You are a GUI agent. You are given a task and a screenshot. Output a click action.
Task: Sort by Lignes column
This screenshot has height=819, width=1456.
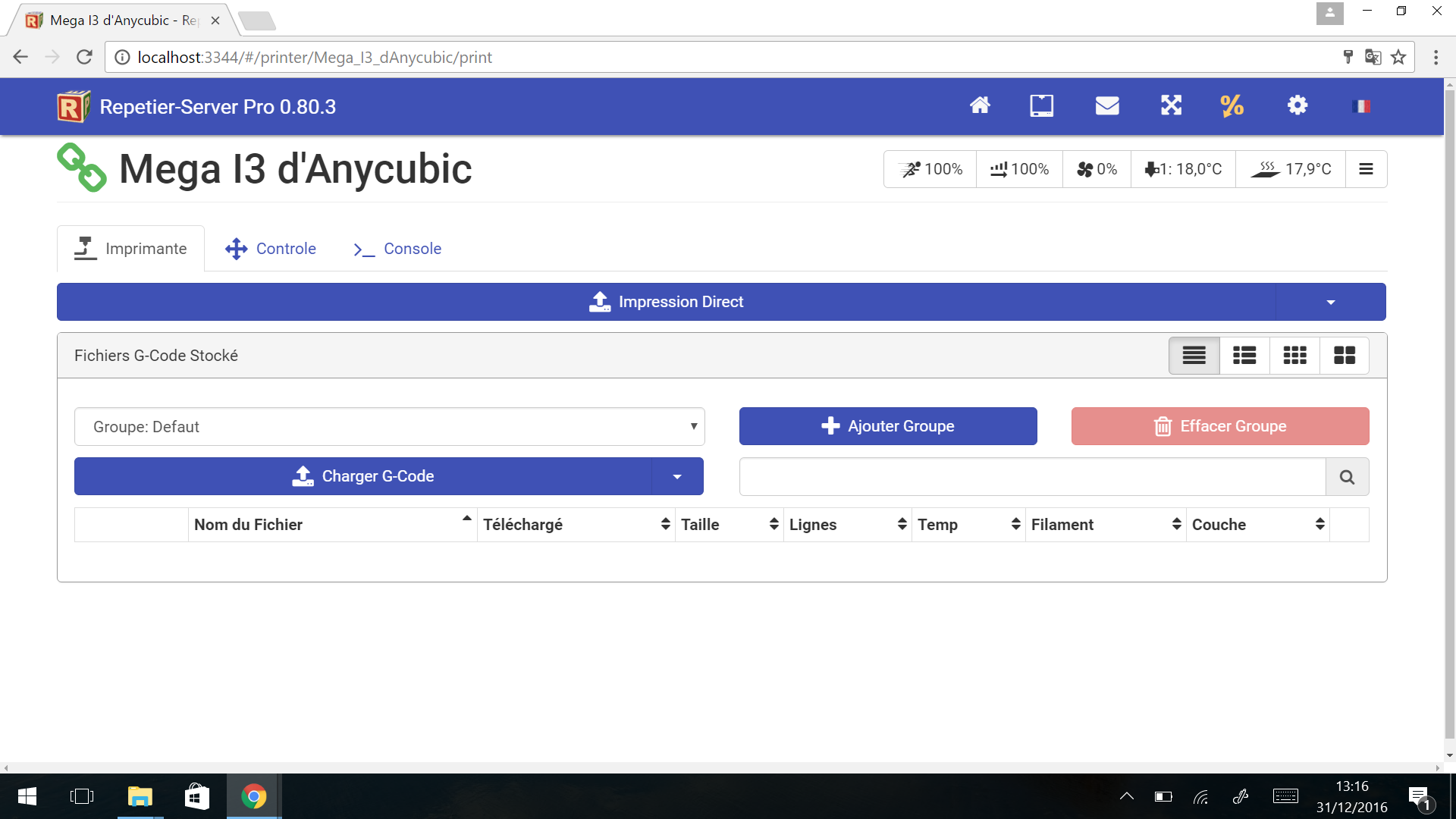(x=848, y=525)
